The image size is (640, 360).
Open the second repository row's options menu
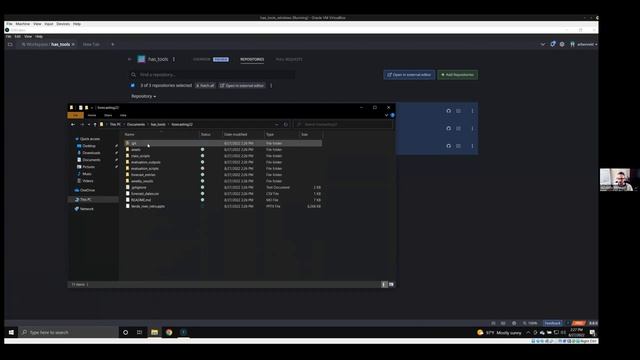[472, 129]
